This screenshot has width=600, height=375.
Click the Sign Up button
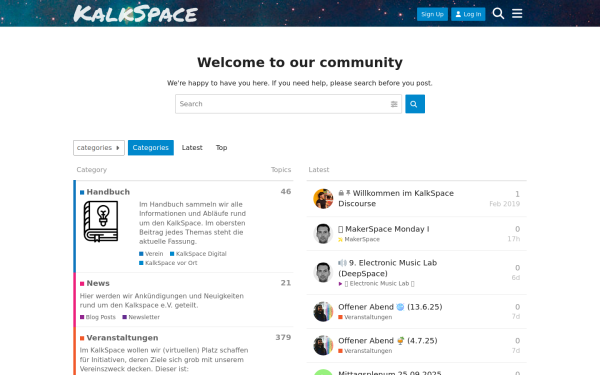point(432,14)
